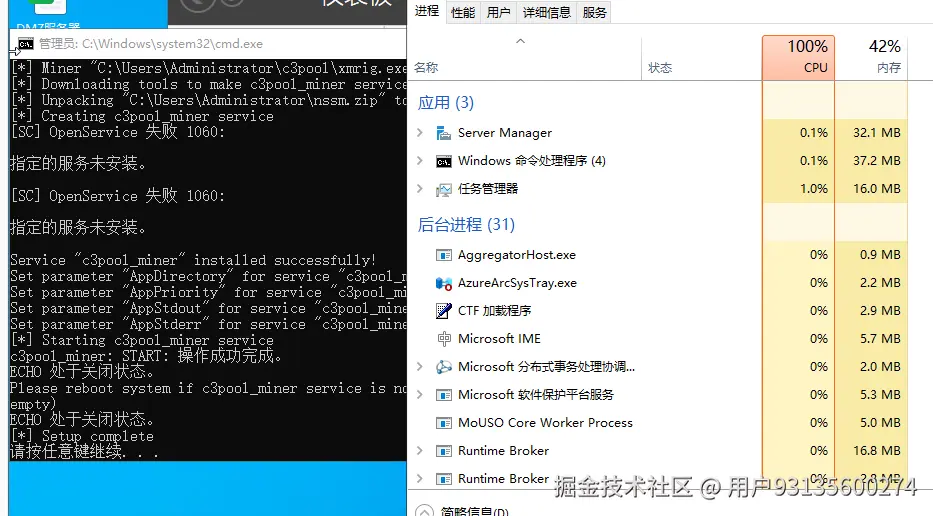Click the Microsoft distributed transaction coordinator icon

pyautogui.click(x=444, y=367)
